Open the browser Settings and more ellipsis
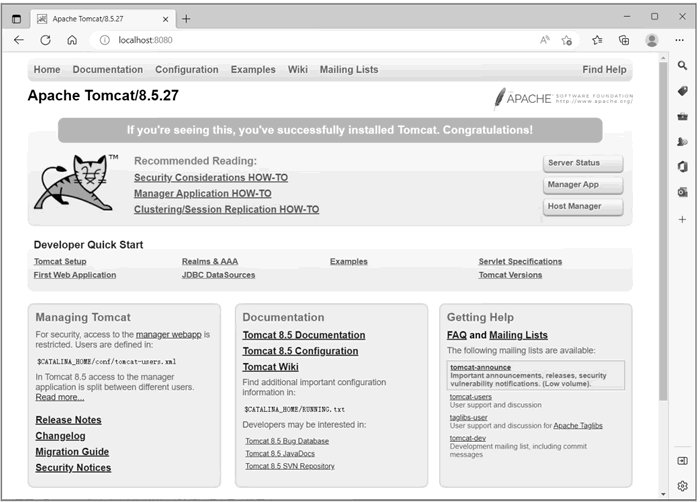Screen dimensions: 700x502 [x=679, y=40]
